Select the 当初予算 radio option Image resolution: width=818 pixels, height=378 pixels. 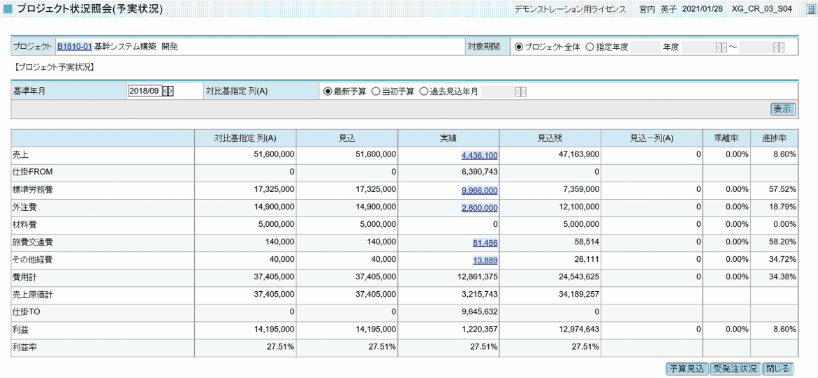click(x=375, y=91)
